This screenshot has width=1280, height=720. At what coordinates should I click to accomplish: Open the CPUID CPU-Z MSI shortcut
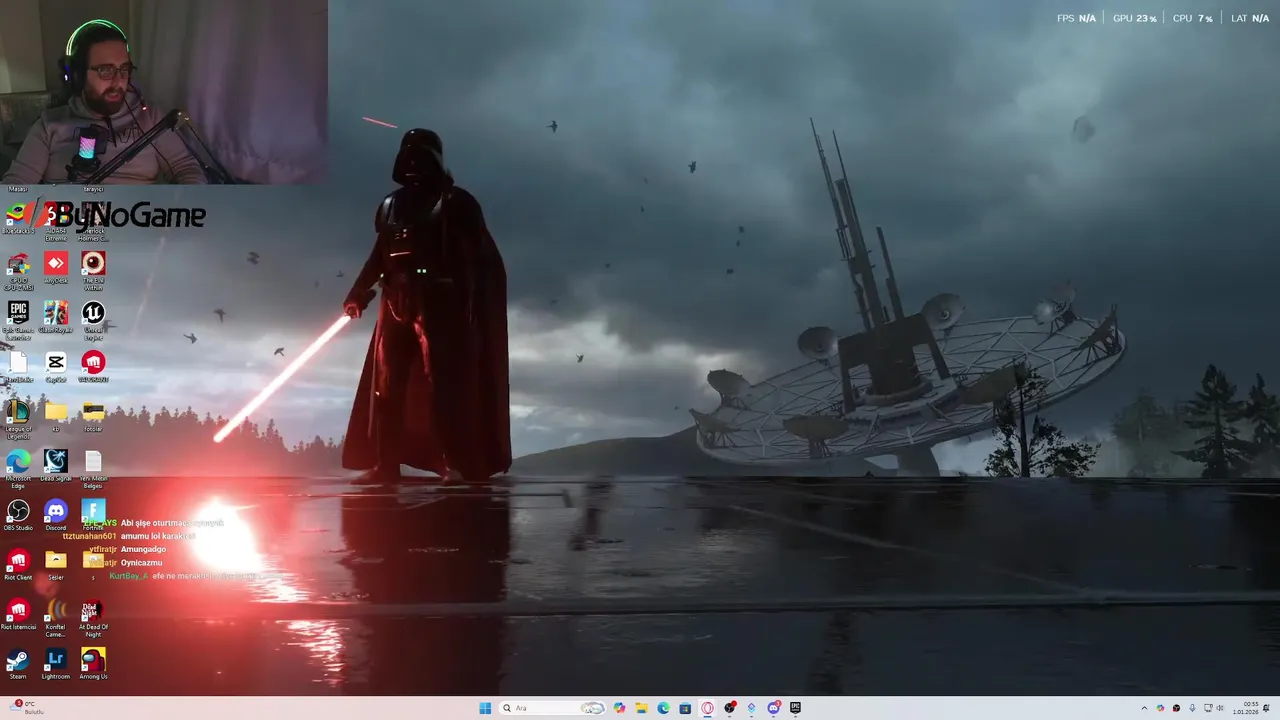coord(18,270)
